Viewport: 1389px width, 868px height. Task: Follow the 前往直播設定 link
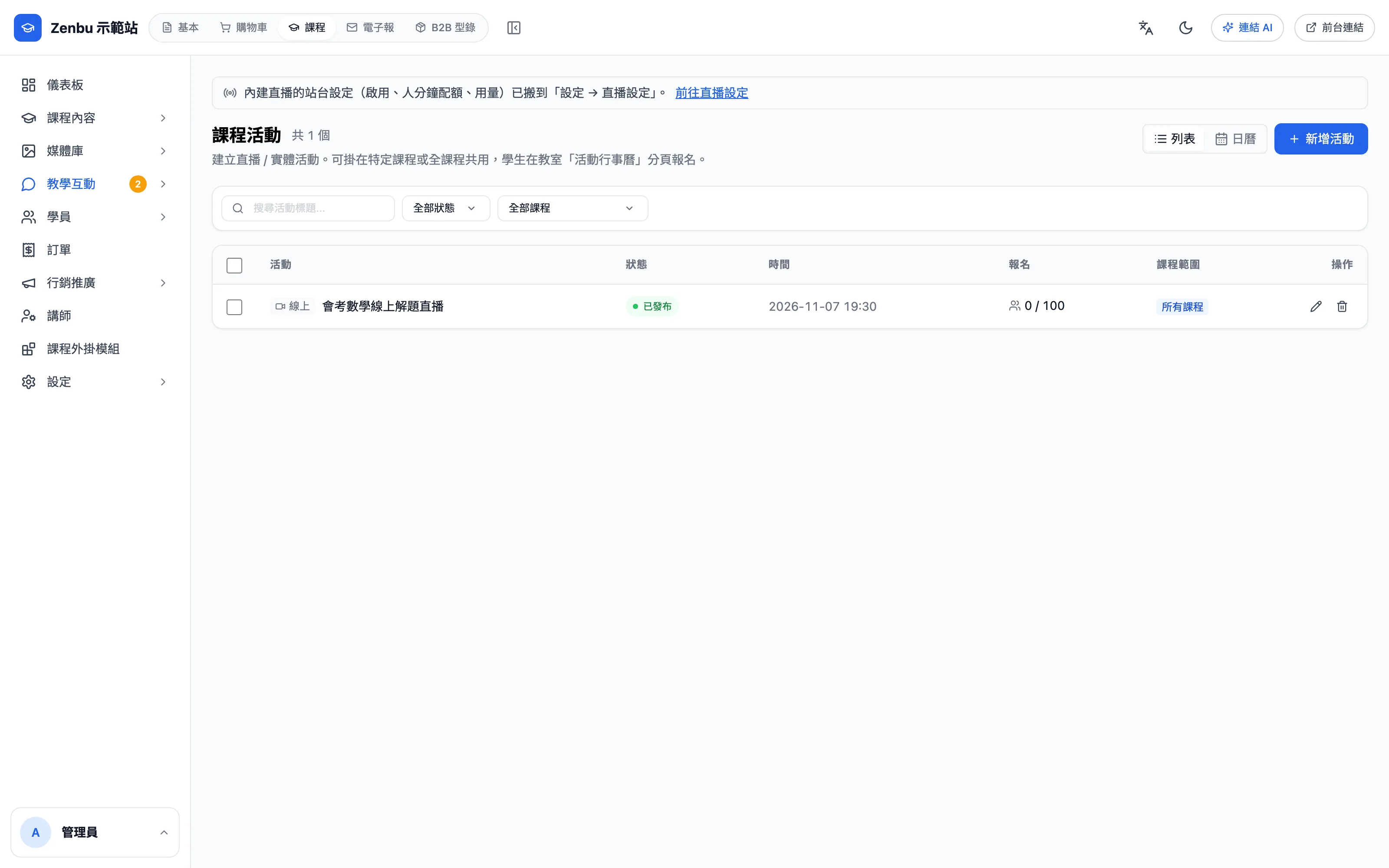pos(712,93)
